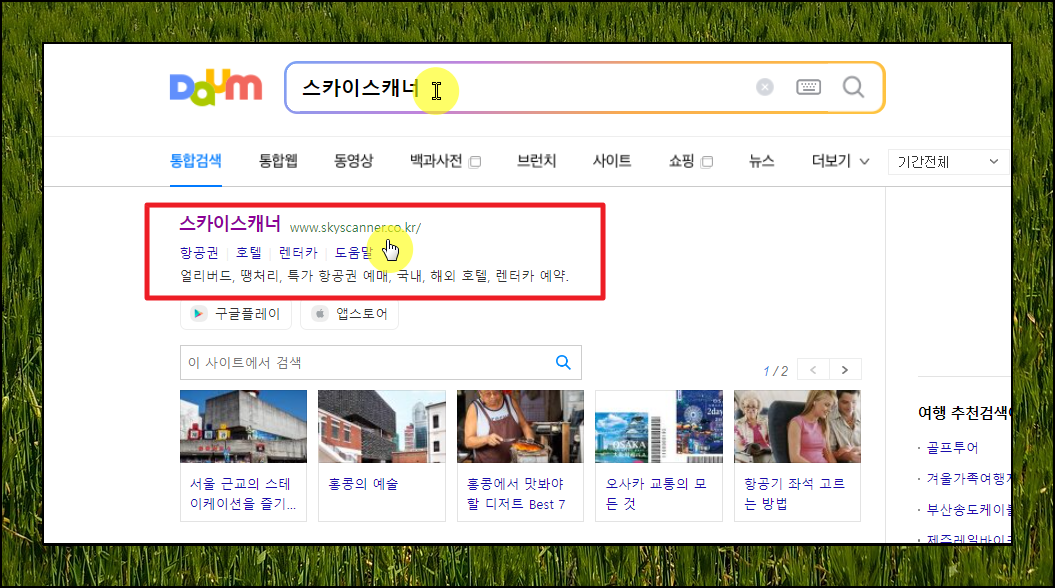Go to next card page arrow
Viewport: 1055px width, 588px height.
(845, 370)
